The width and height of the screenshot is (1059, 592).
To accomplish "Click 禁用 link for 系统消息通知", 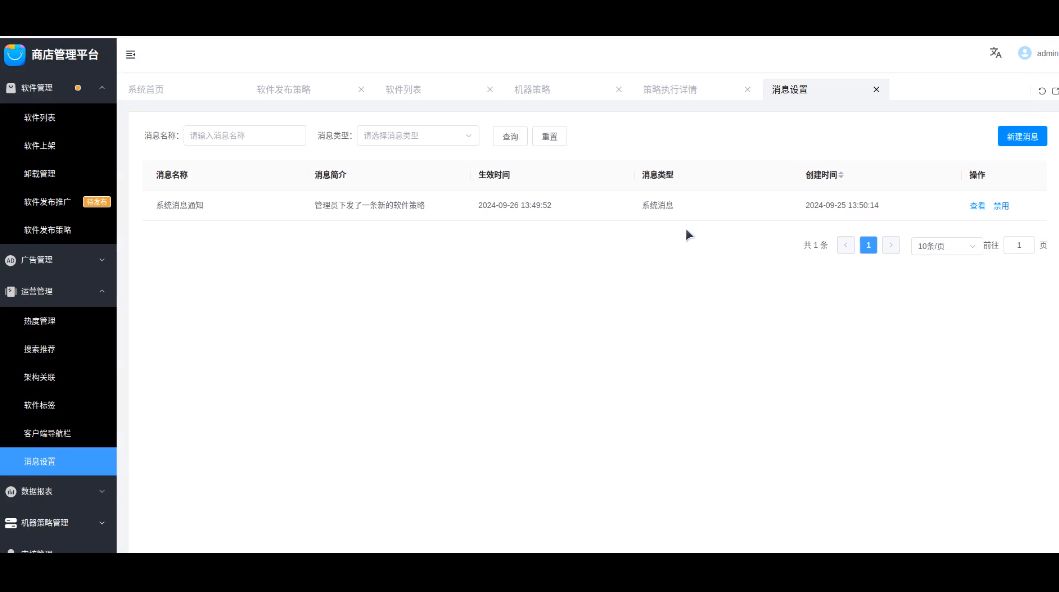I will click(1000, 205).
